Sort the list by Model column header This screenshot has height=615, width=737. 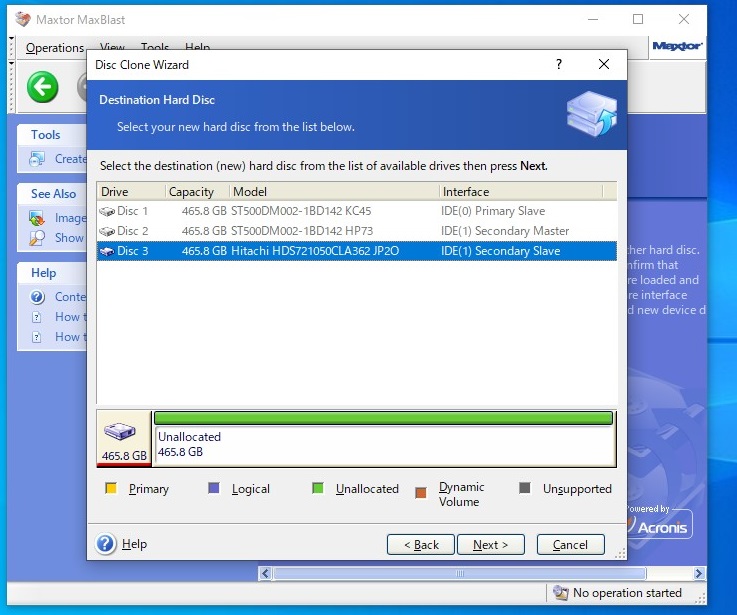pyautogui.click(x=334, y=191)
